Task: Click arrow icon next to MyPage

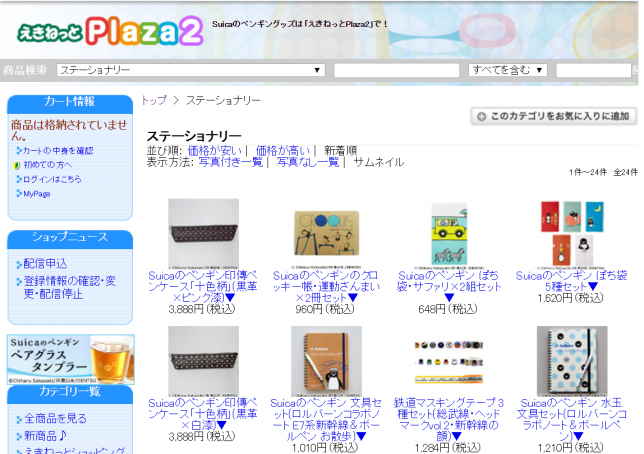Action: 19,194
